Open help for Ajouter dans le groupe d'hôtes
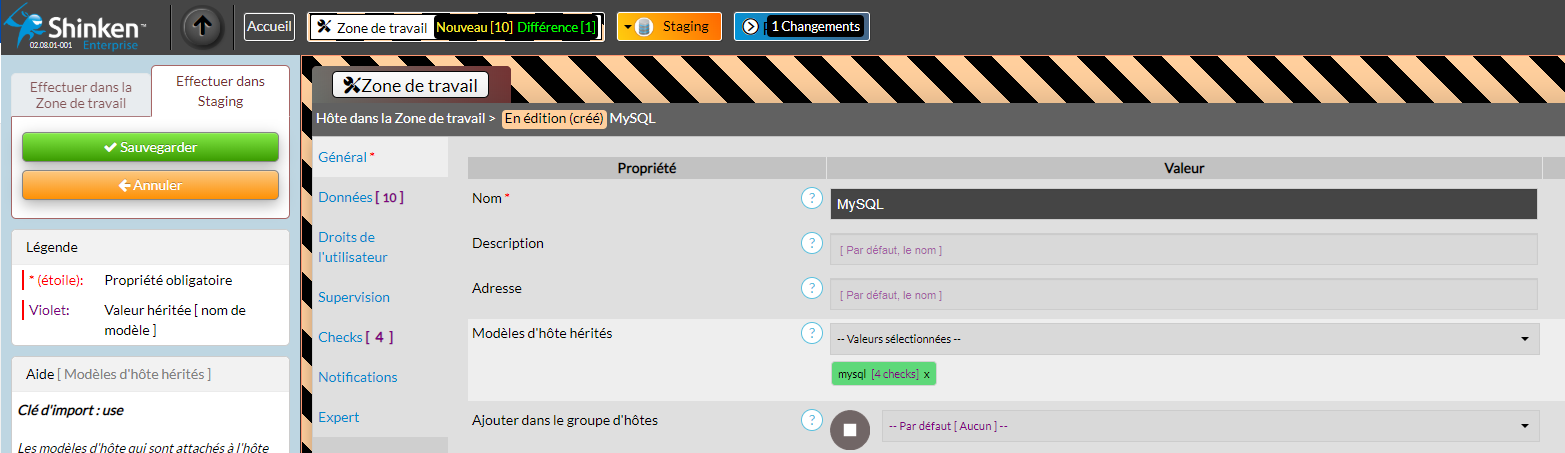This screenshot has width=1565, height=453. 812,420
